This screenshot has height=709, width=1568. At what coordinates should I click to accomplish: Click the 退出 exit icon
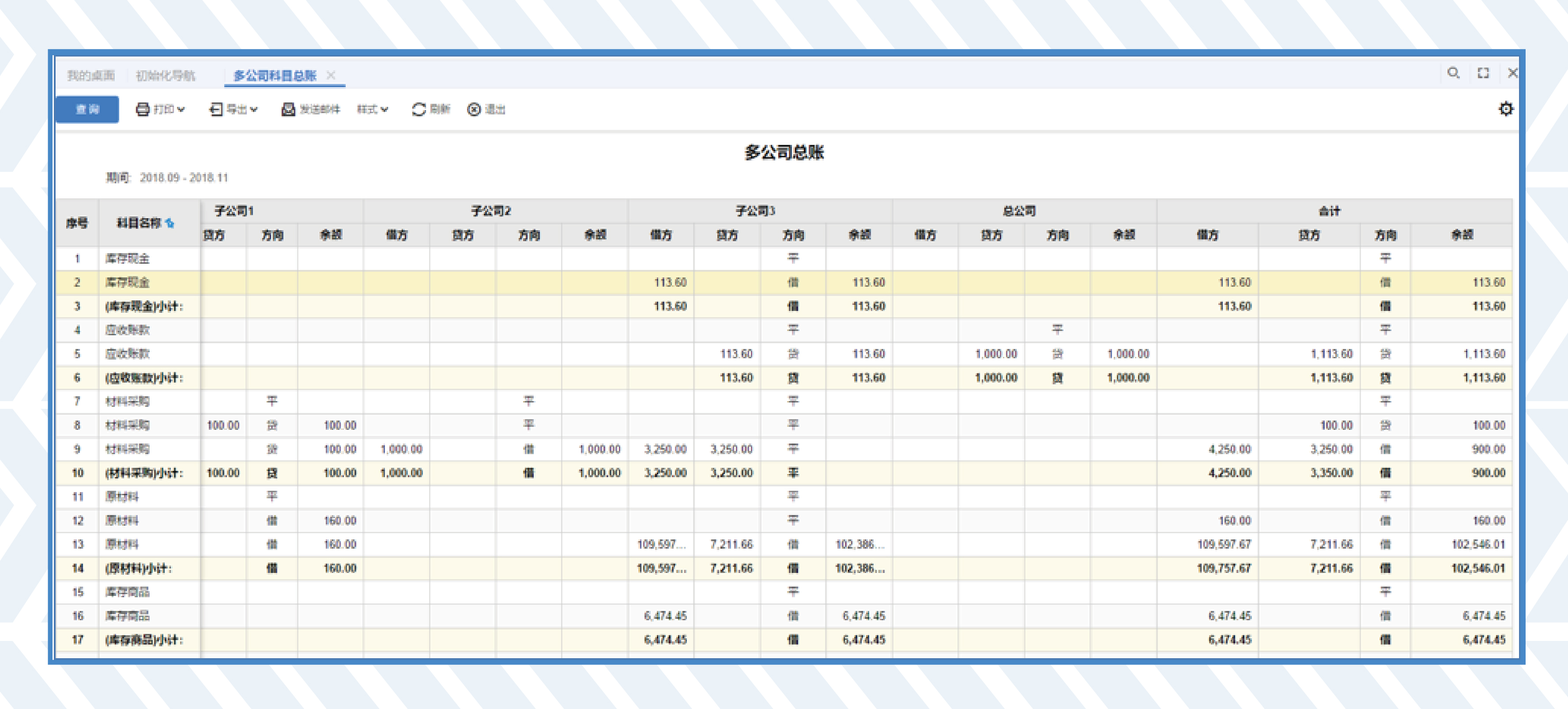[x=474, y=110]
